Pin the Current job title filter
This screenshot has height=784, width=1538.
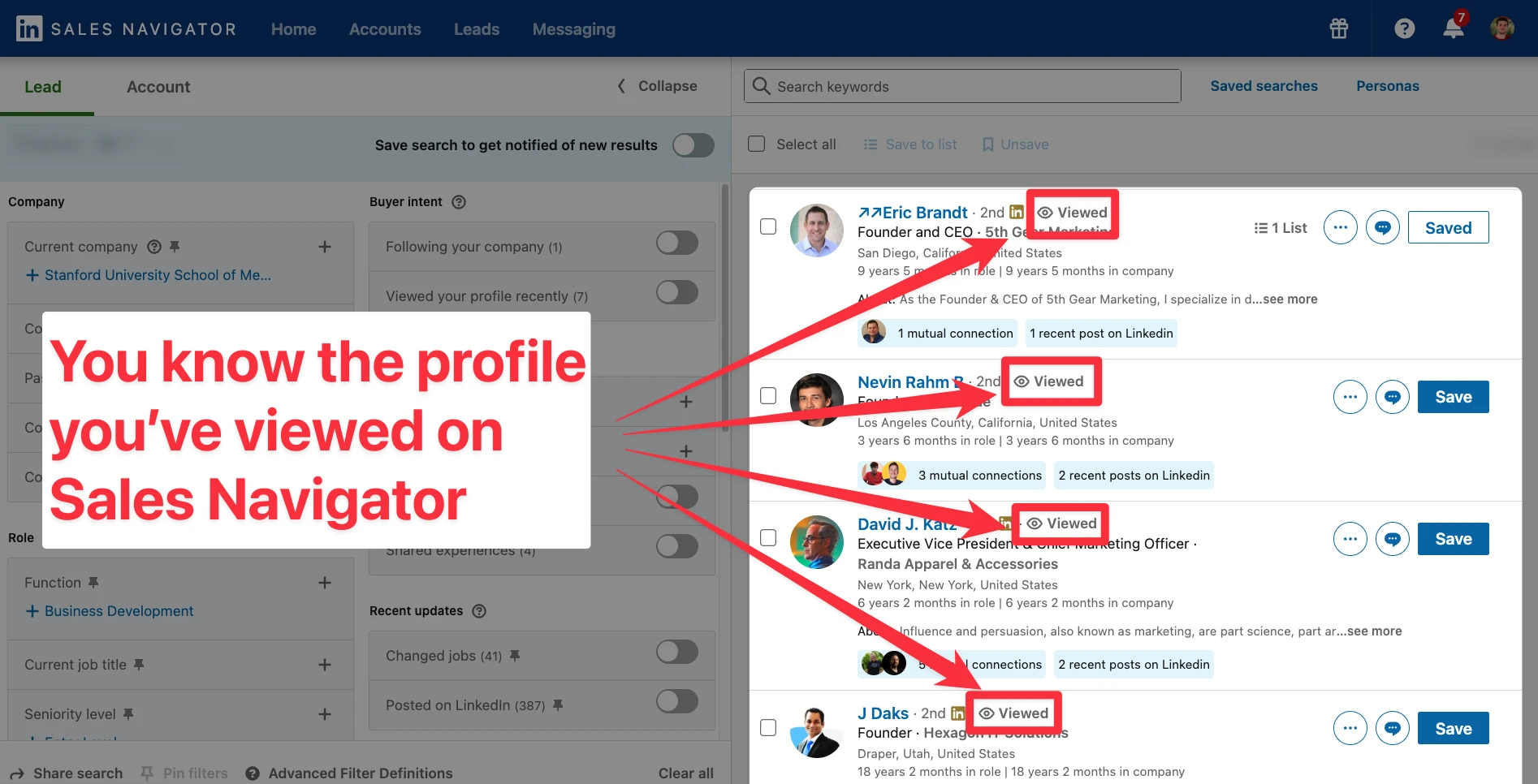coord(139,665)
